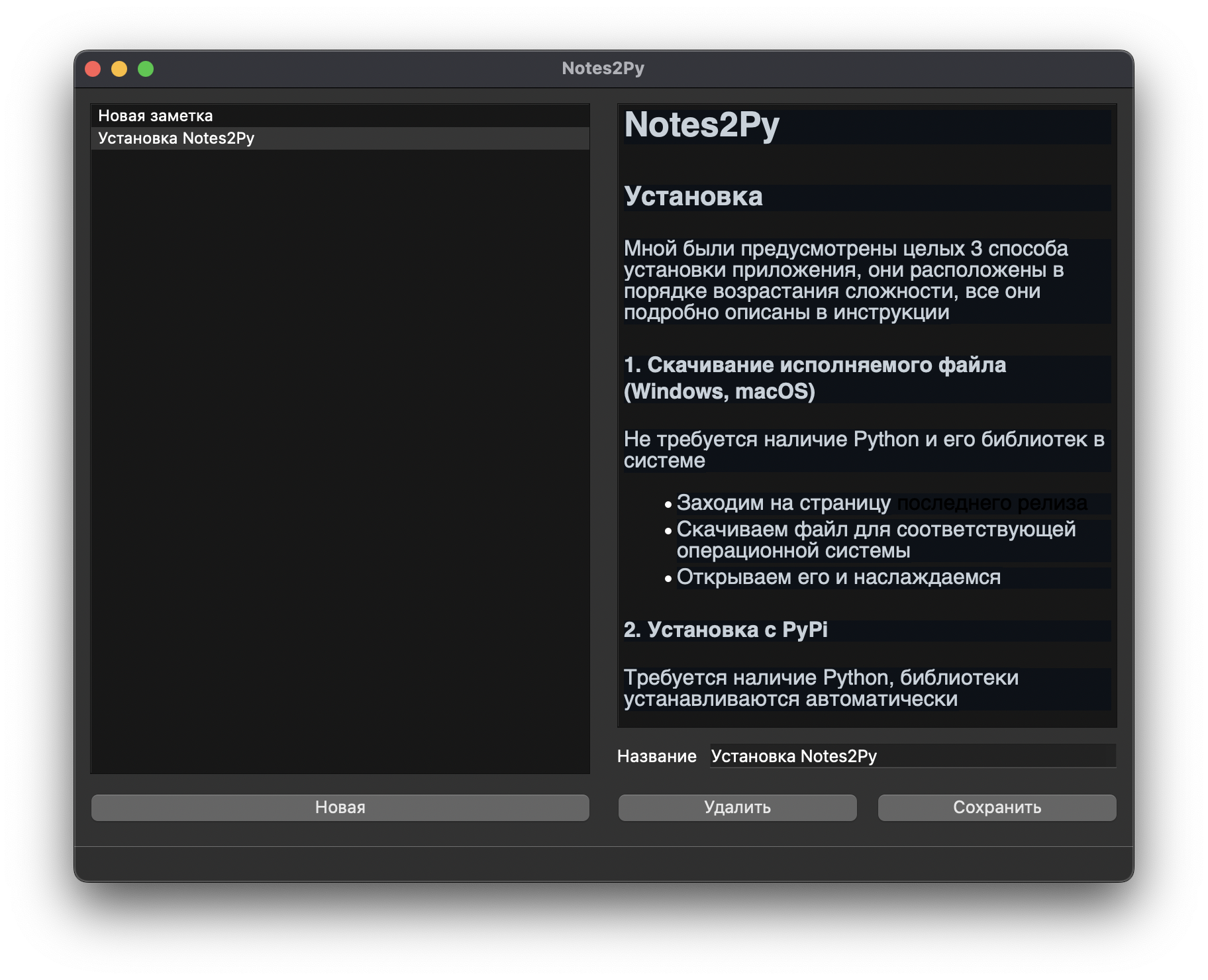This screenshot has height=980, width=1208.
Task: Minimize the window with the yellow button
Action: point(119,69)
